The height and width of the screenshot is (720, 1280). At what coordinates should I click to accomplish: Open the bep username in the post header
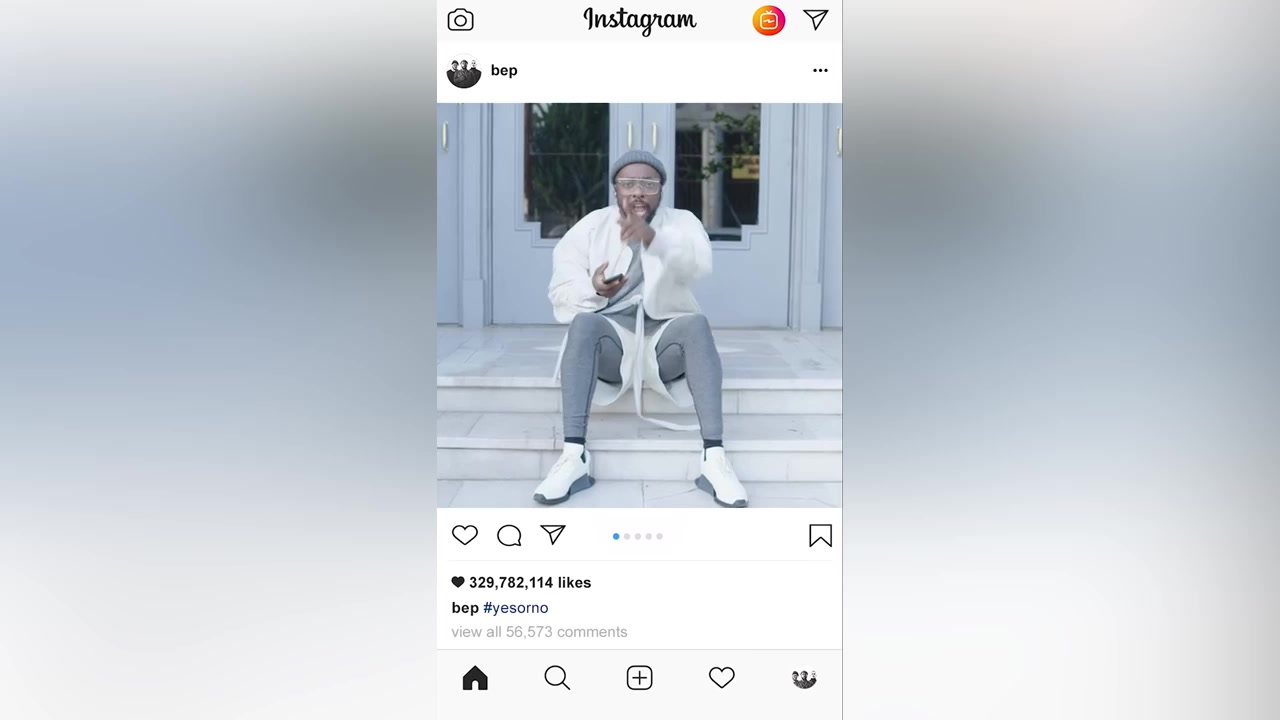504,70
